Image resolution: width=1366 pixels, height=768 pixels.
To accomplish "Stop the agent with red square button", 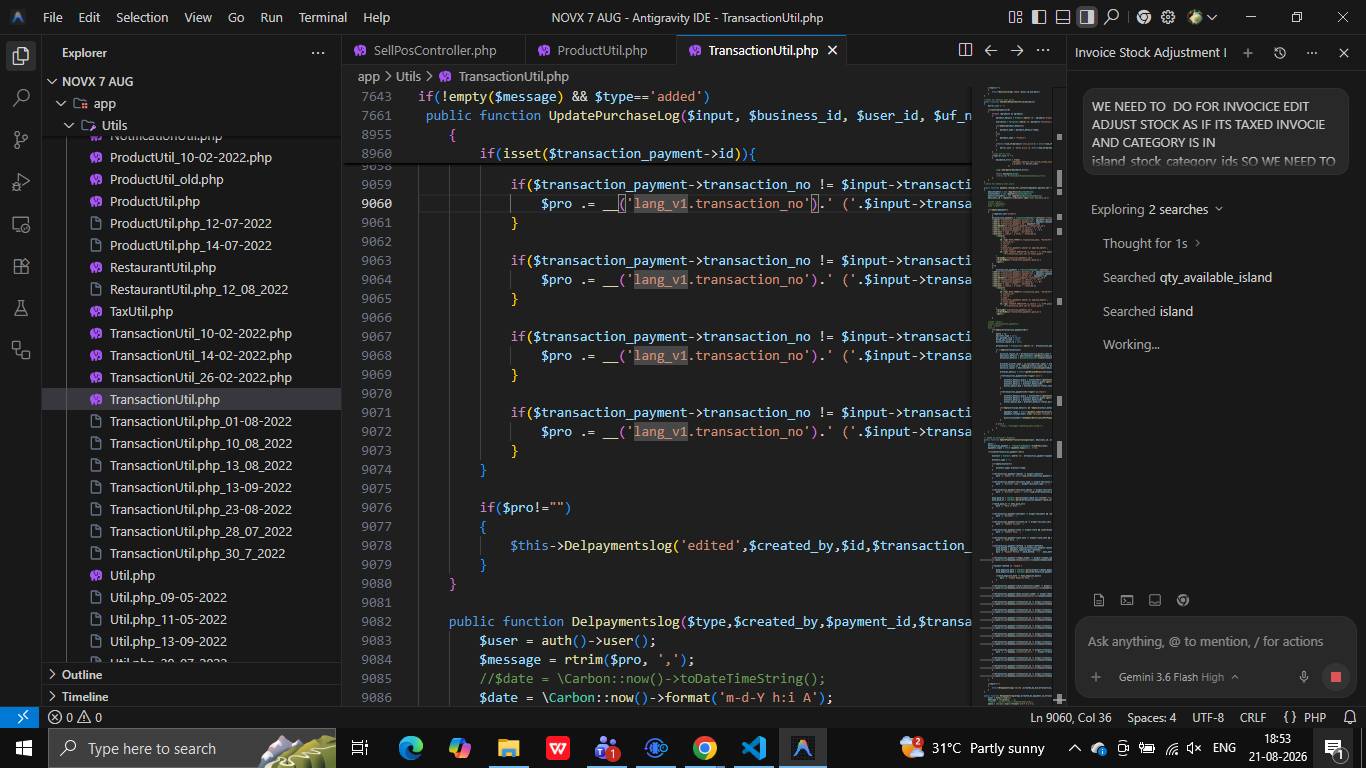I will [x=1335, y=677].
